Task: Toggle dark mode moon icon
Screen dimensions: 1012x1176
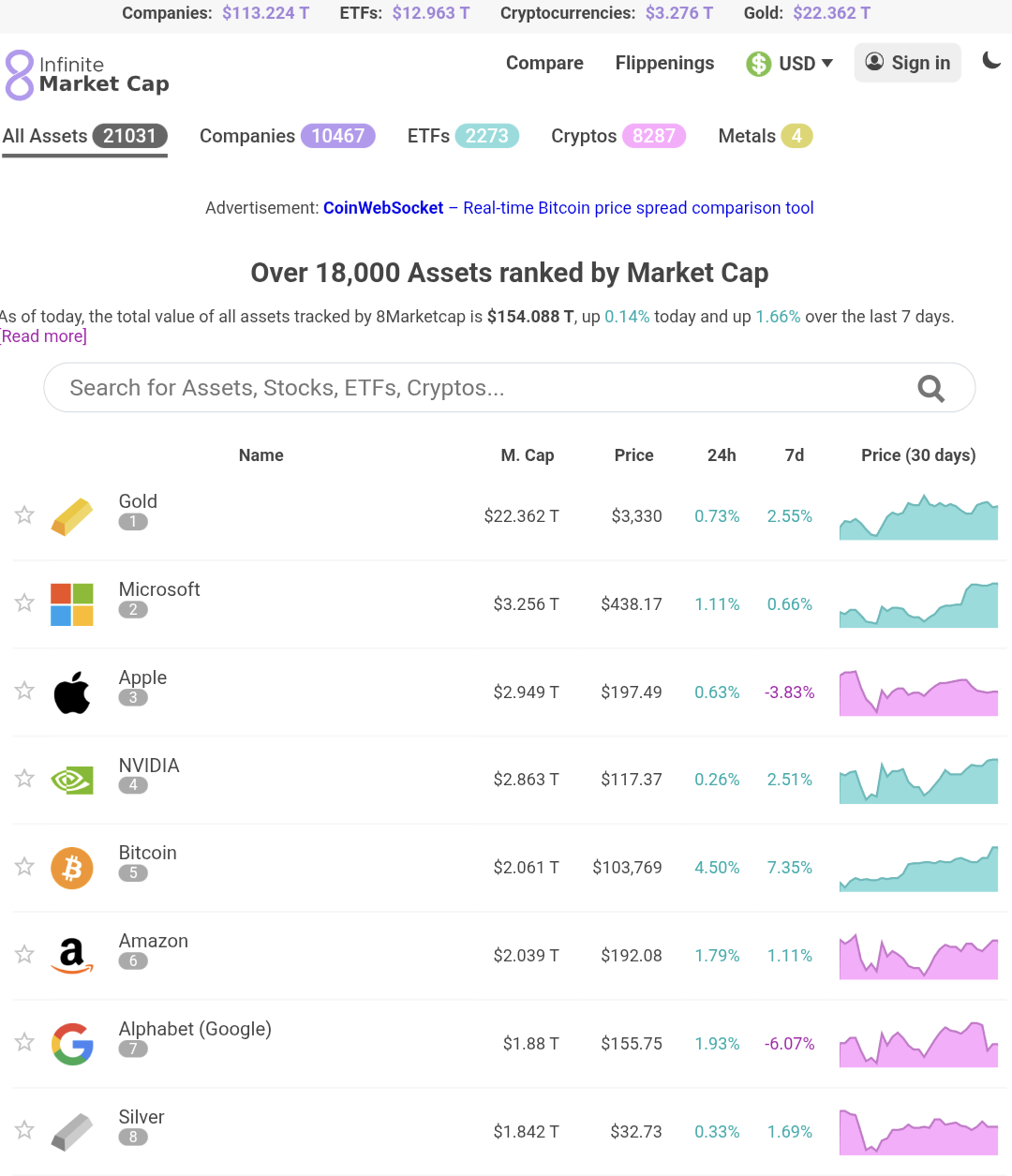Action: coord(991,61)
